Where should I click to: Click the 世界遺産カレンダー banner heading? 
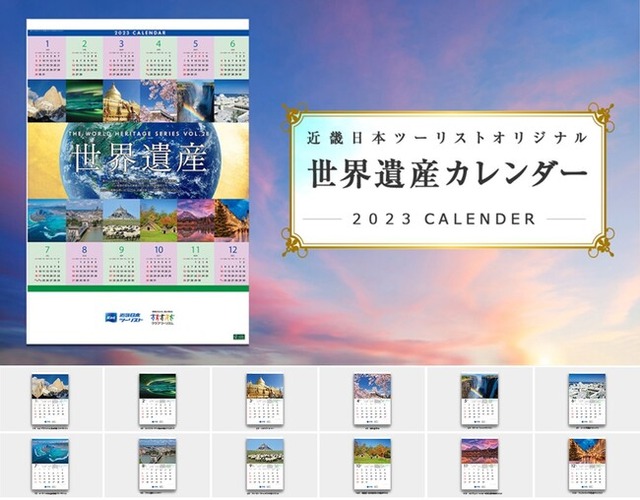tap(448, 174)
